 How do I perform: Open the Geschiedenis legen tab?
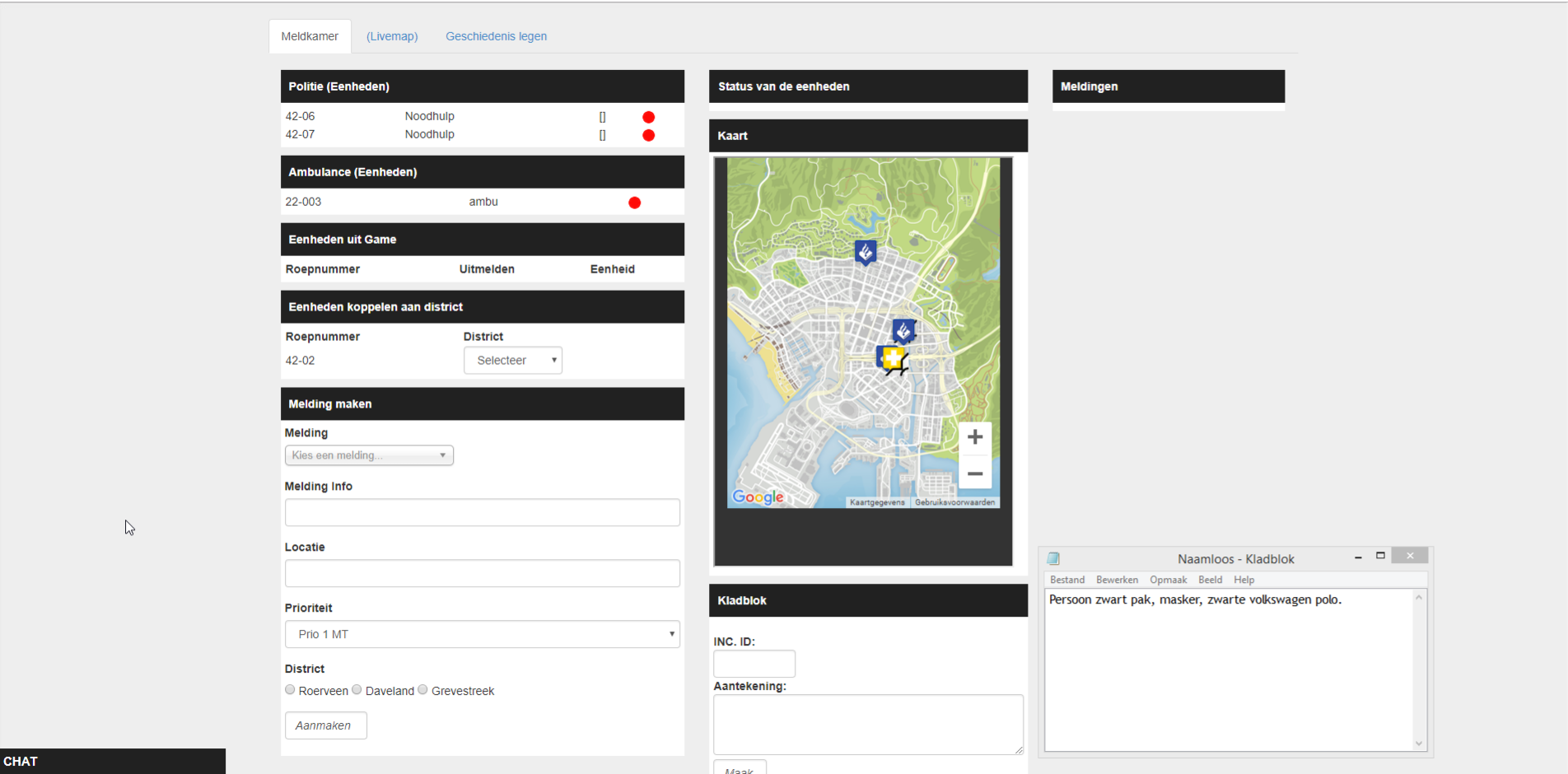coord(496,36)
